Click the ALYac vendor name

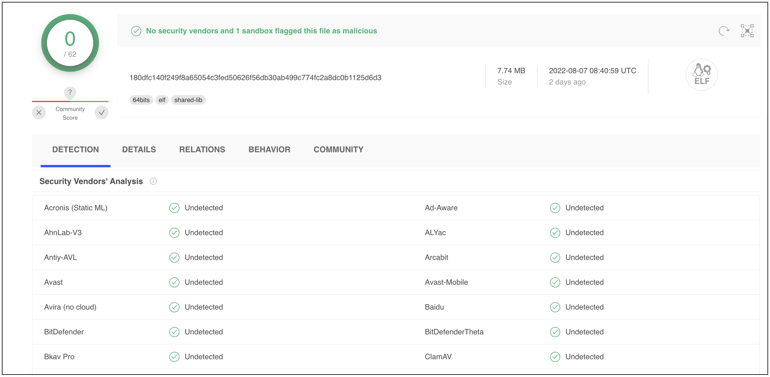pos(436,233)
